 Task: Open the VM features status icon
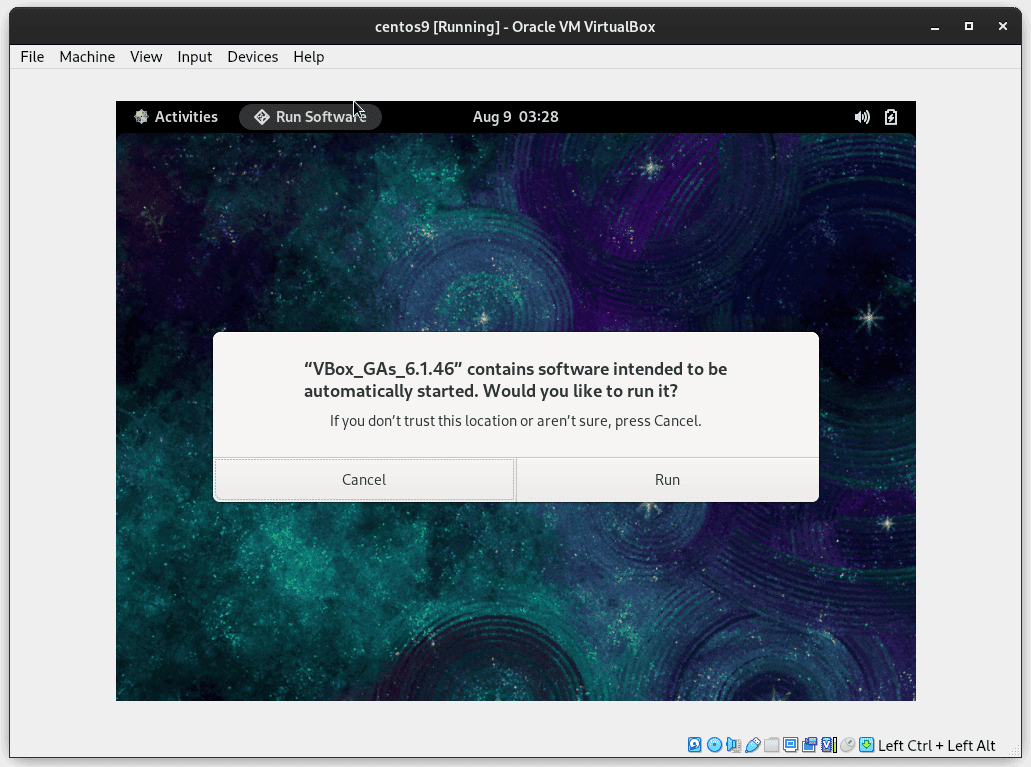[828, 745]
